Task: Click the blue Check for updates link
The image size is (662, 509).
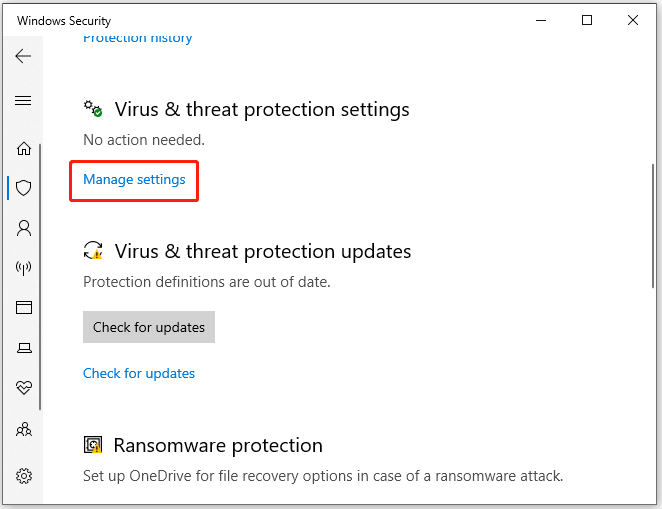Action: coord(138,373)
